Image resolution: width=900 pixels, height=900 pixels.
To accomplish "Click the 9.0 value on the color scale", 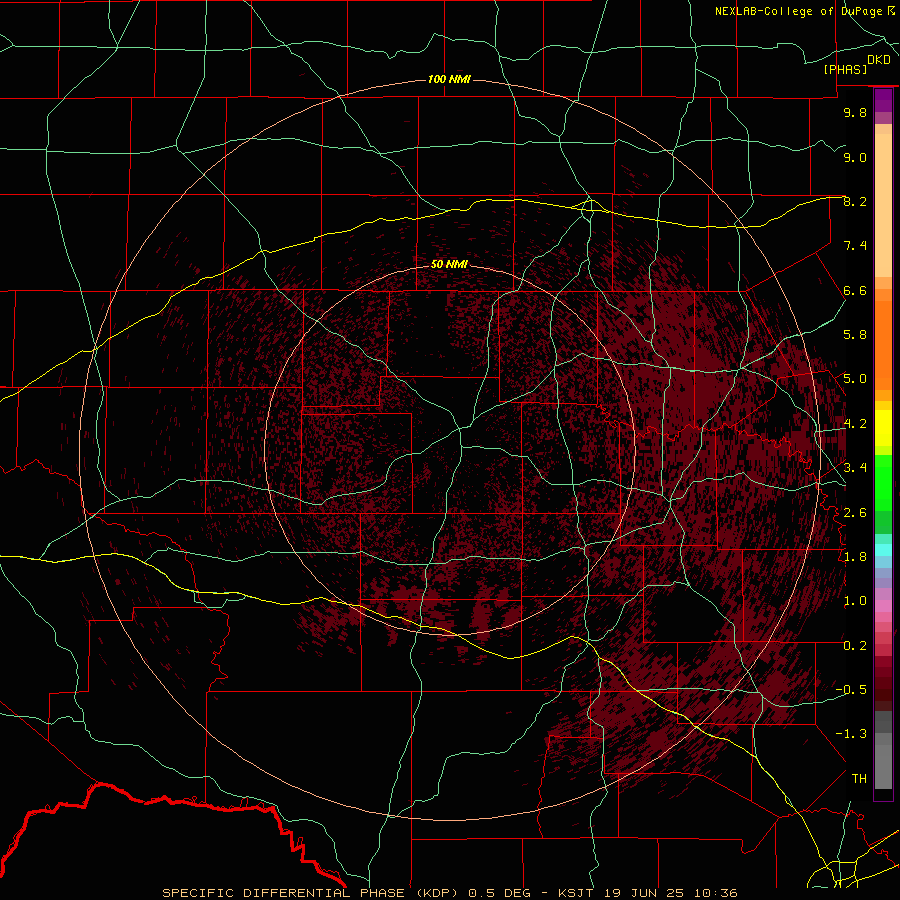I will 855,157.
